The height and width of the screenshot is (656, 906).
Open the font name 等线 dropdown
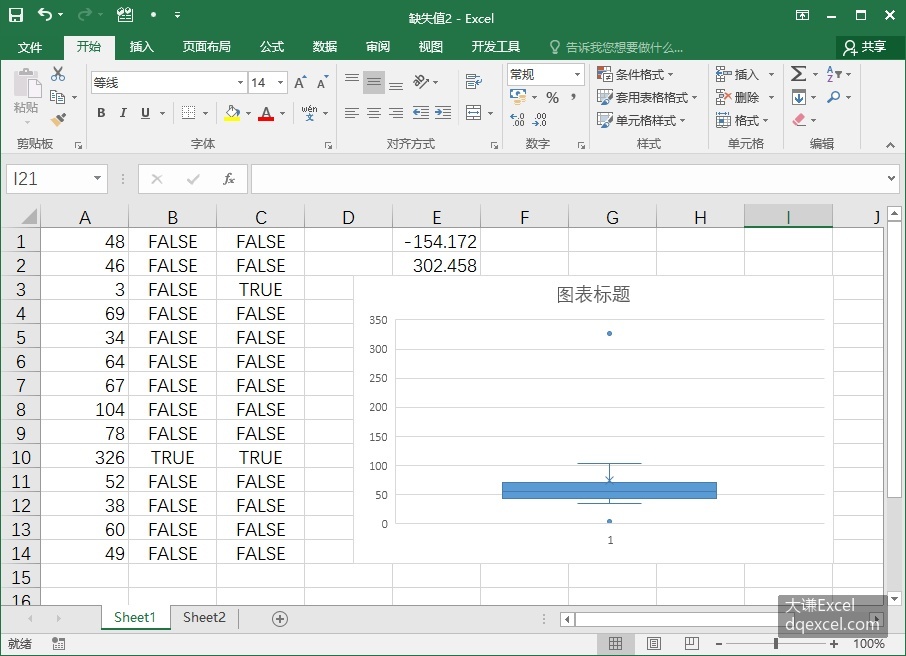coord(240,83)
